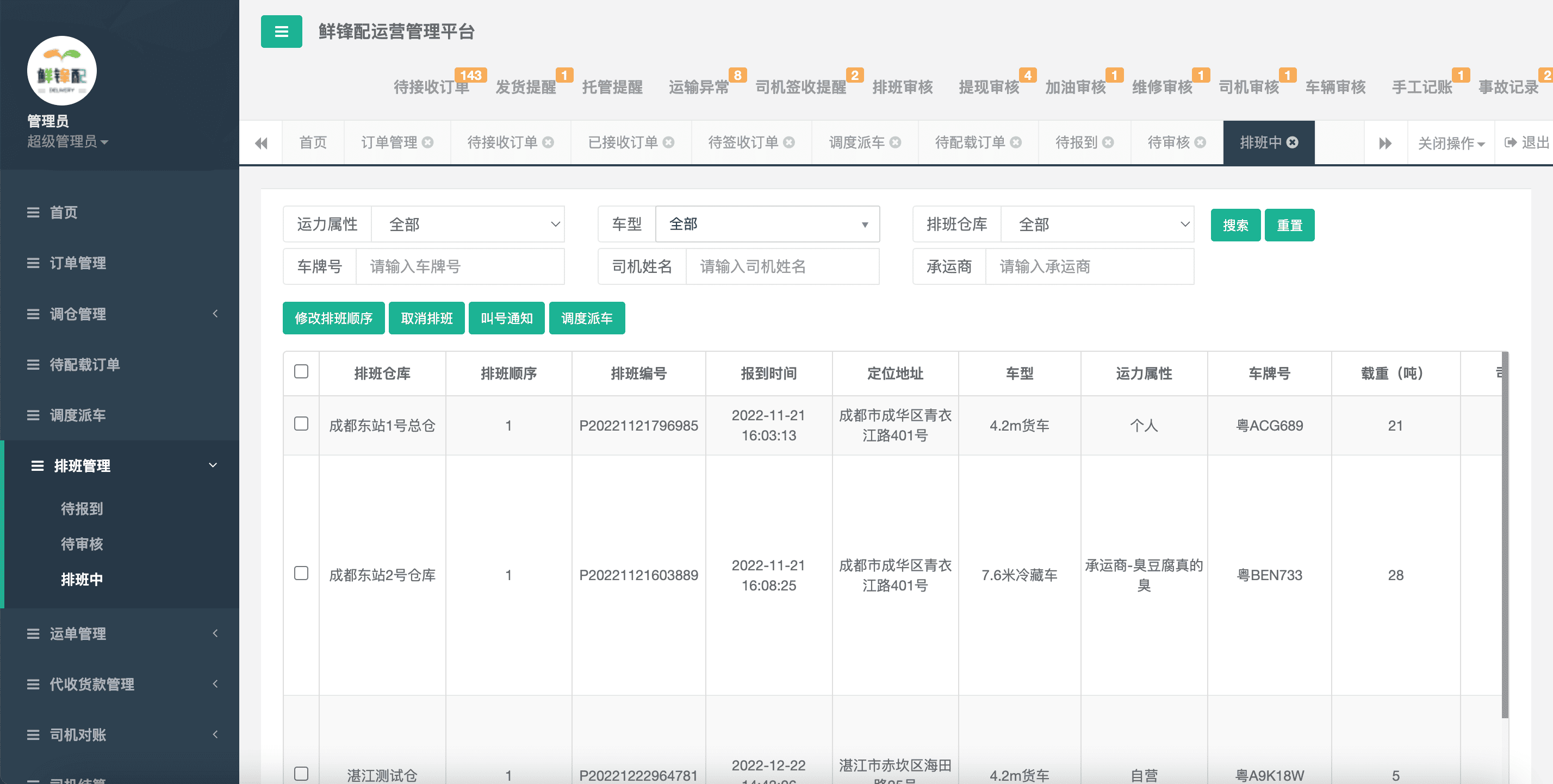The height and width of the screenshot is (784, 1553).
Task: Click the 修改排班顺序 button
Action: click(x=333, y=318)
